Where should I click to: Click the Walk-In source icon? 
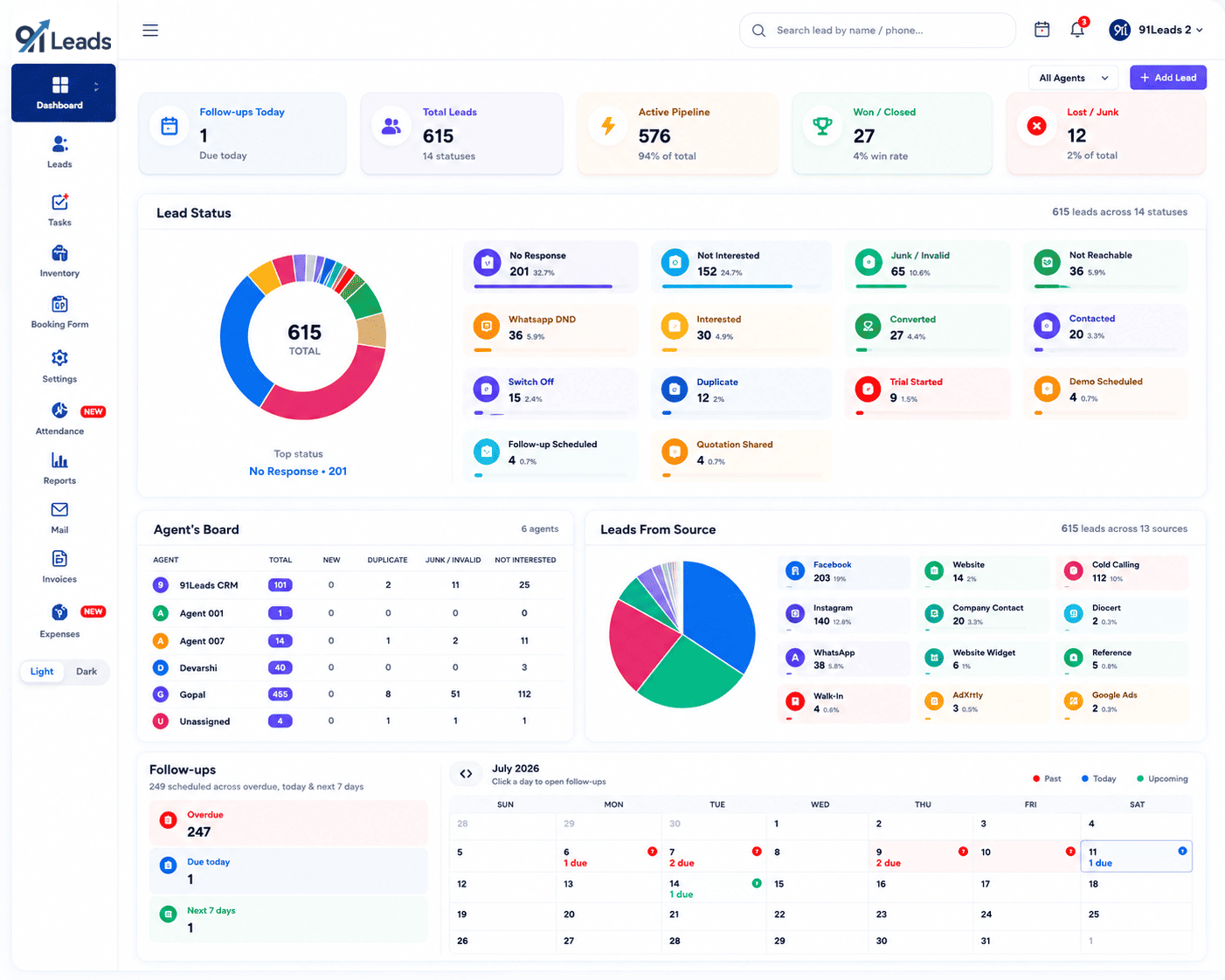[795, 701]
